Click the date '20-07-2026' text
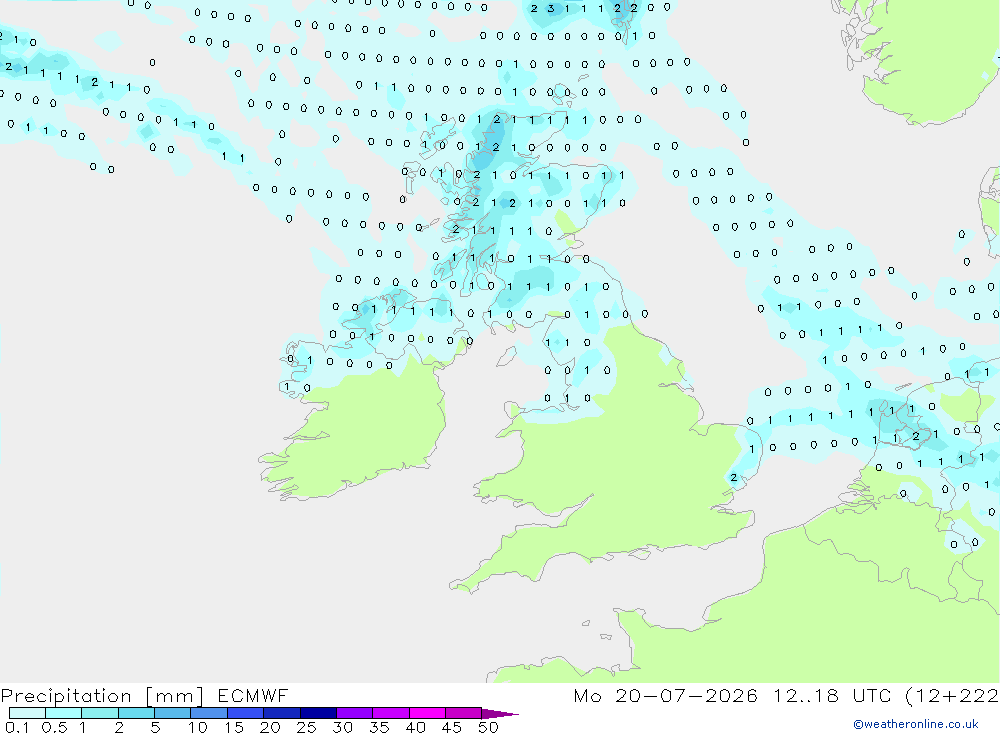Screen dimensions: 1000x733 (686, 695)
